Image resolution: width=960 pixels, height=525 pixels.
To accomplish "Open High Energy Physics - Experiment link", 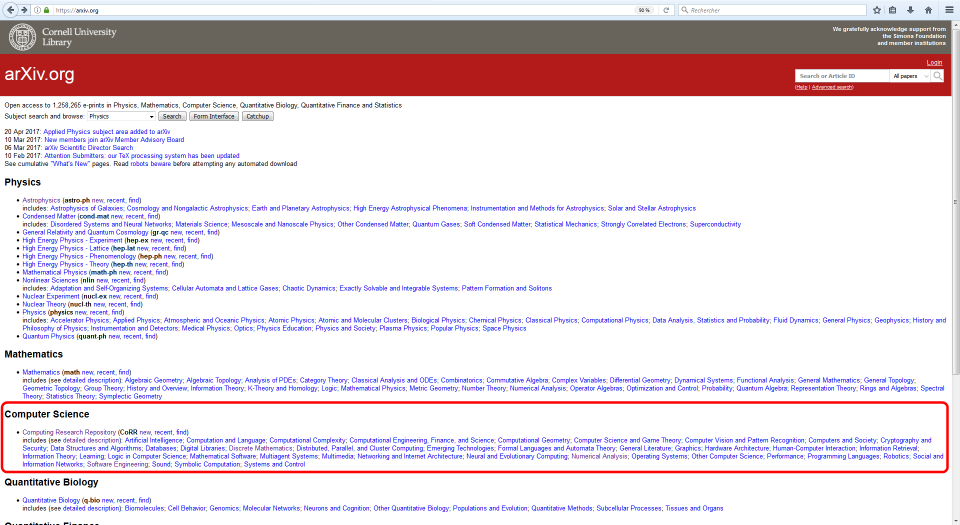I will pos(72,240).
